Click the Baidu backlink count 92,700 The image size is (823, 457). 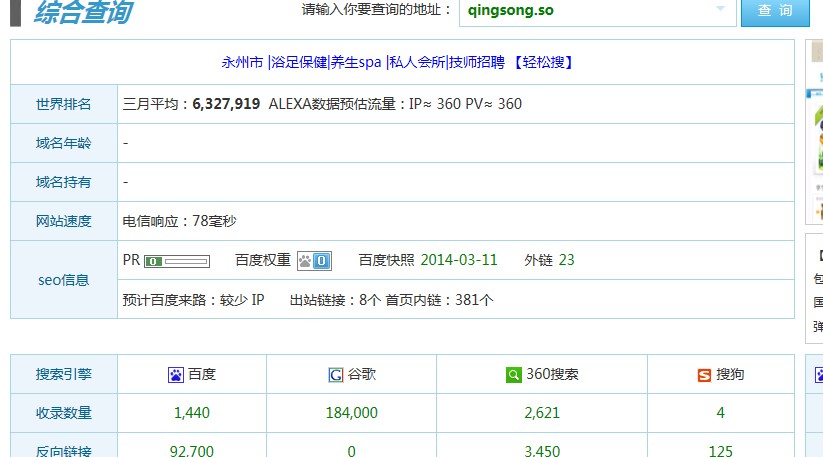click(192, 451)
